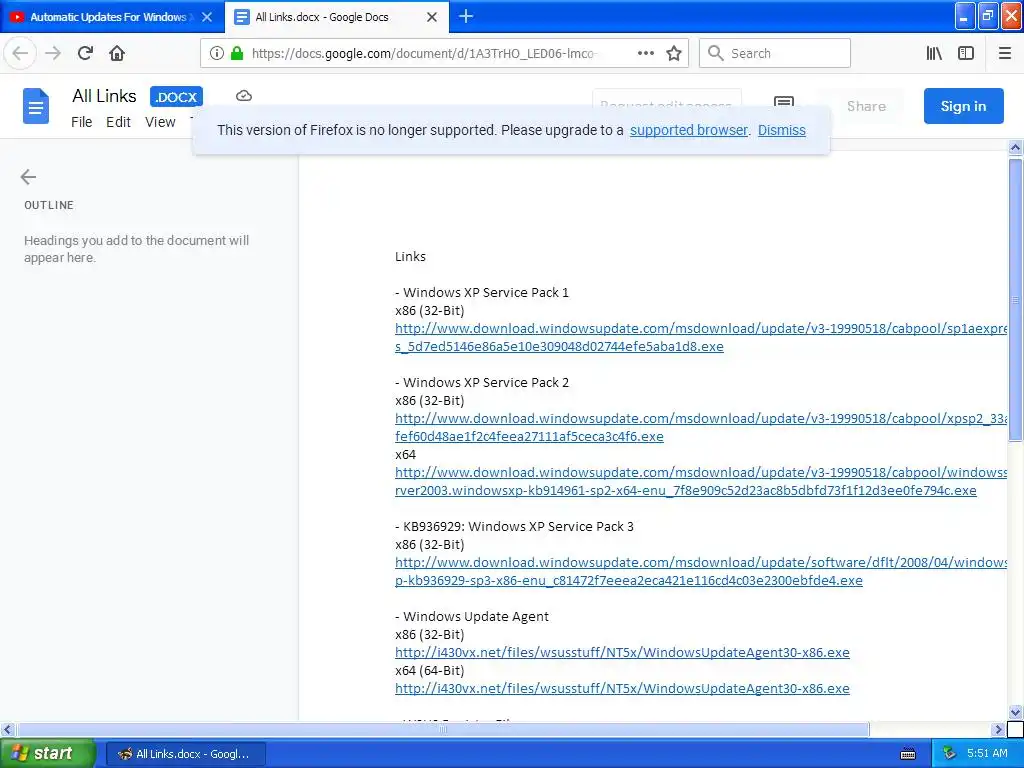Go back with the Firefox back arrow
Image resolution: width=1024 pixels, height=768 pixels.
[20, 53]
